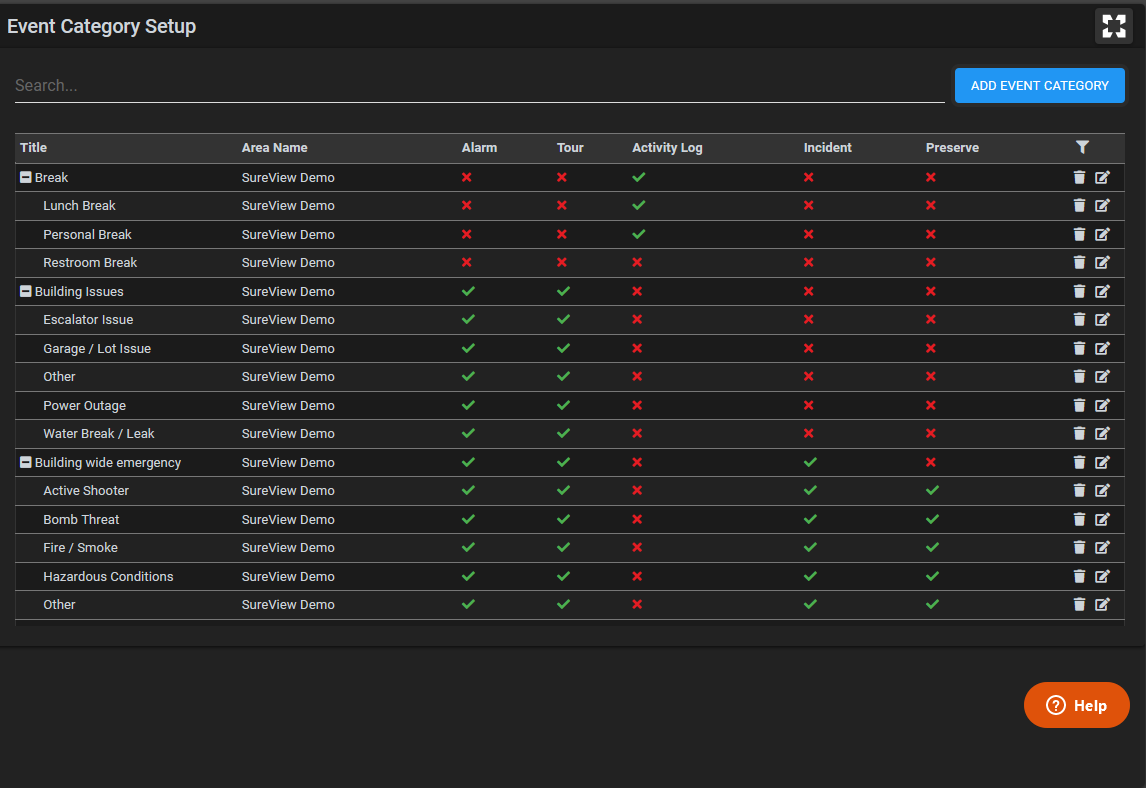1146x788 pixels.
Task: Edit the Restroom Break row
Action: tap(1102, 262)
